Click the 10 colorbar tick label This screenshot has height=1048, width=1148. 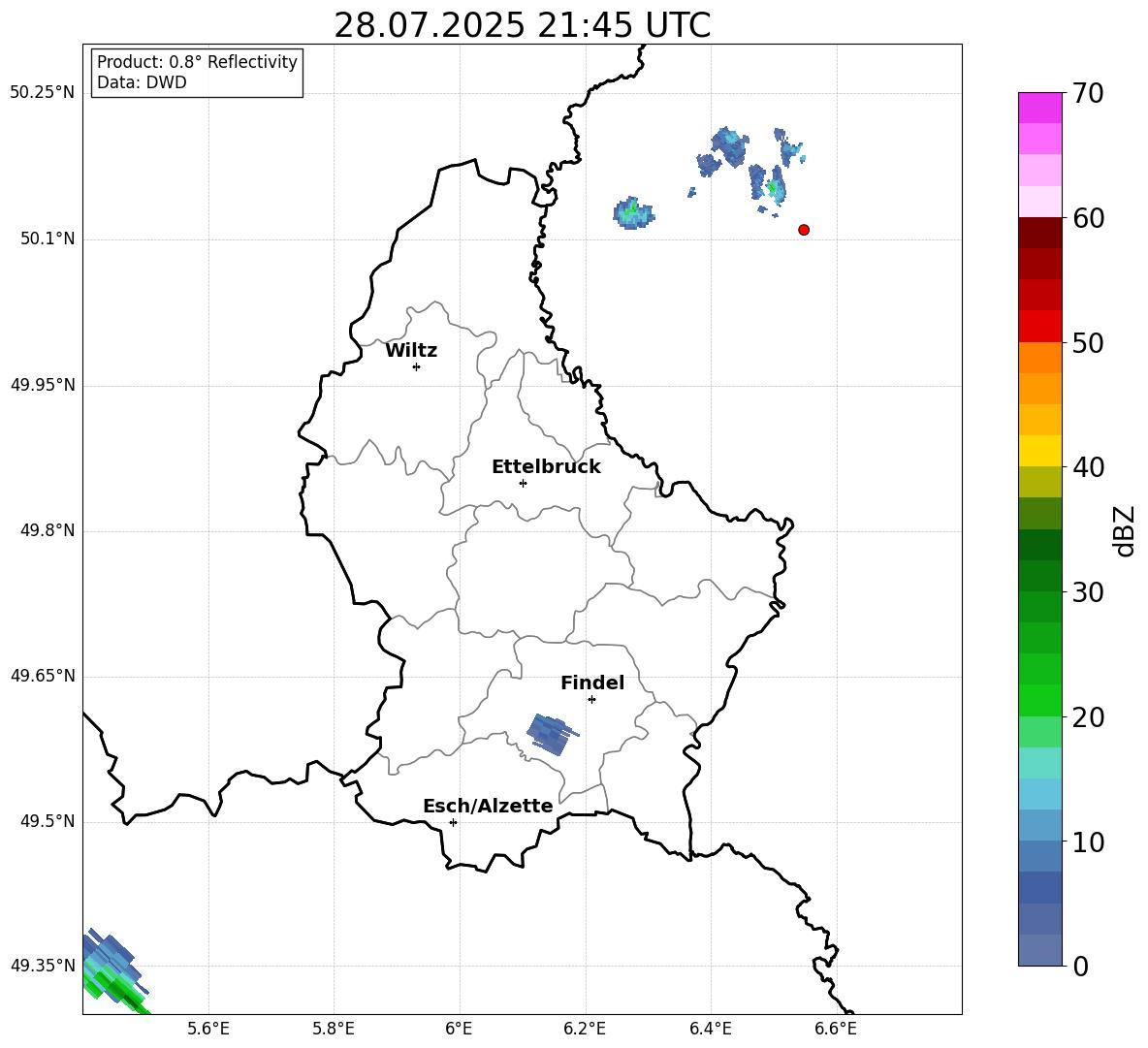click(1088, 842)
